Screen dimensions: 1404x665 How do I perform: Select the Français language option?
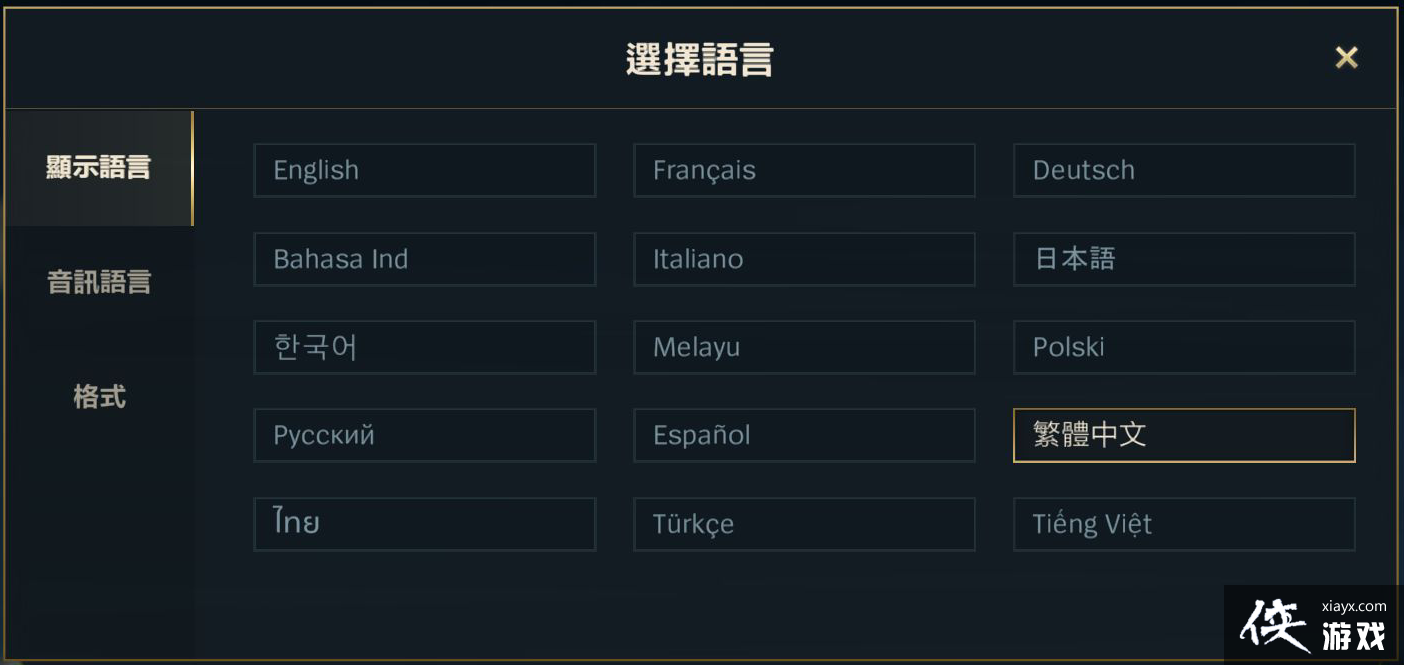(x=804, y=170)
